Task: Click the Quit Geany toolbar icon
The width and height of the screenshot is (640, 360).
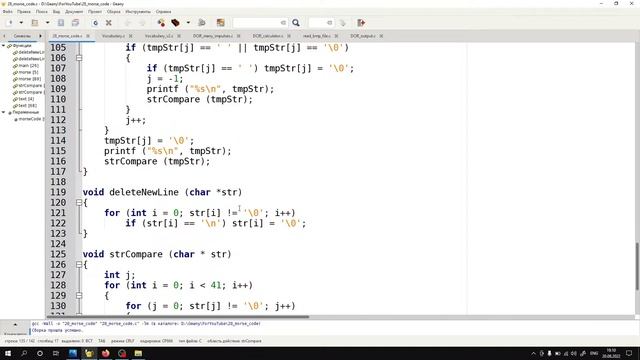Action: click(x=361, y=23)
